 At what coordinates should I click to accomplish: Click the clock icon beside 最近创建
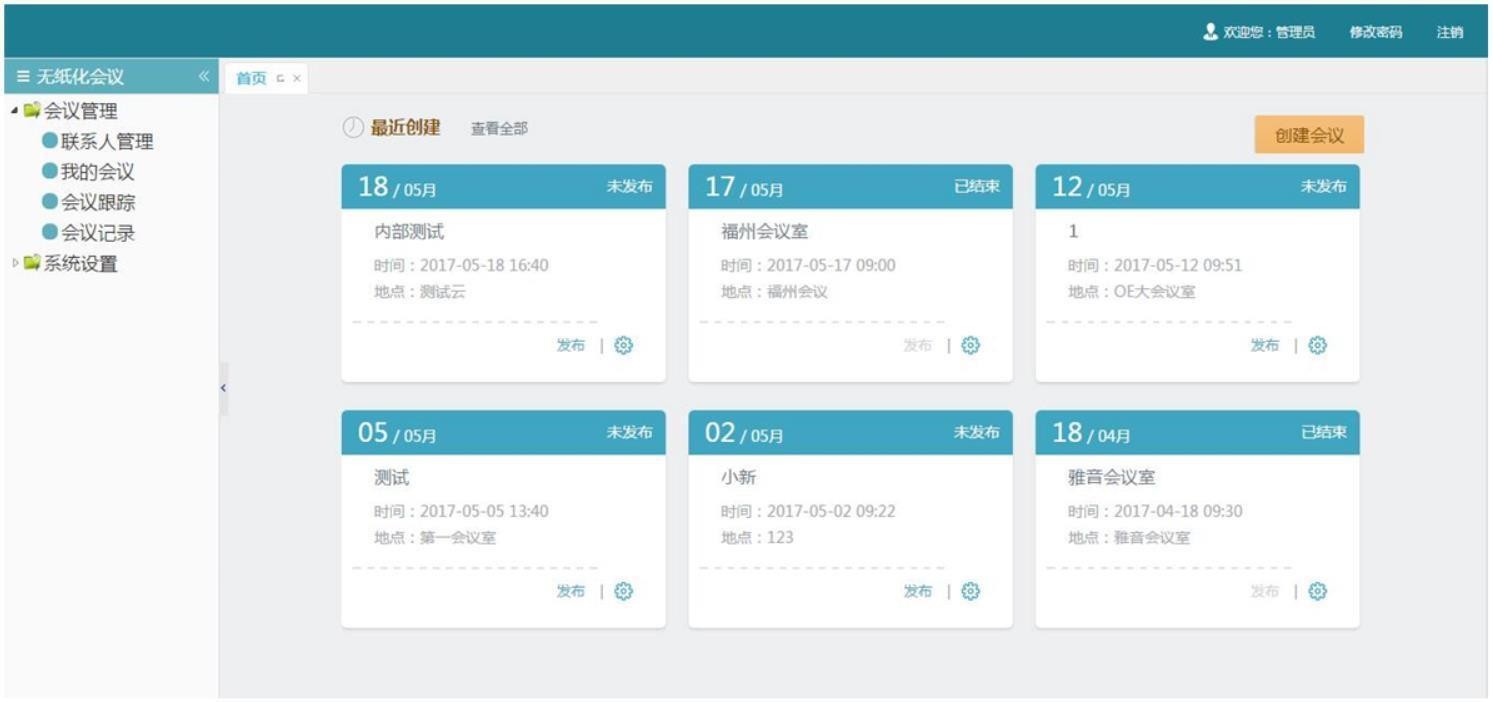[351, 127]
